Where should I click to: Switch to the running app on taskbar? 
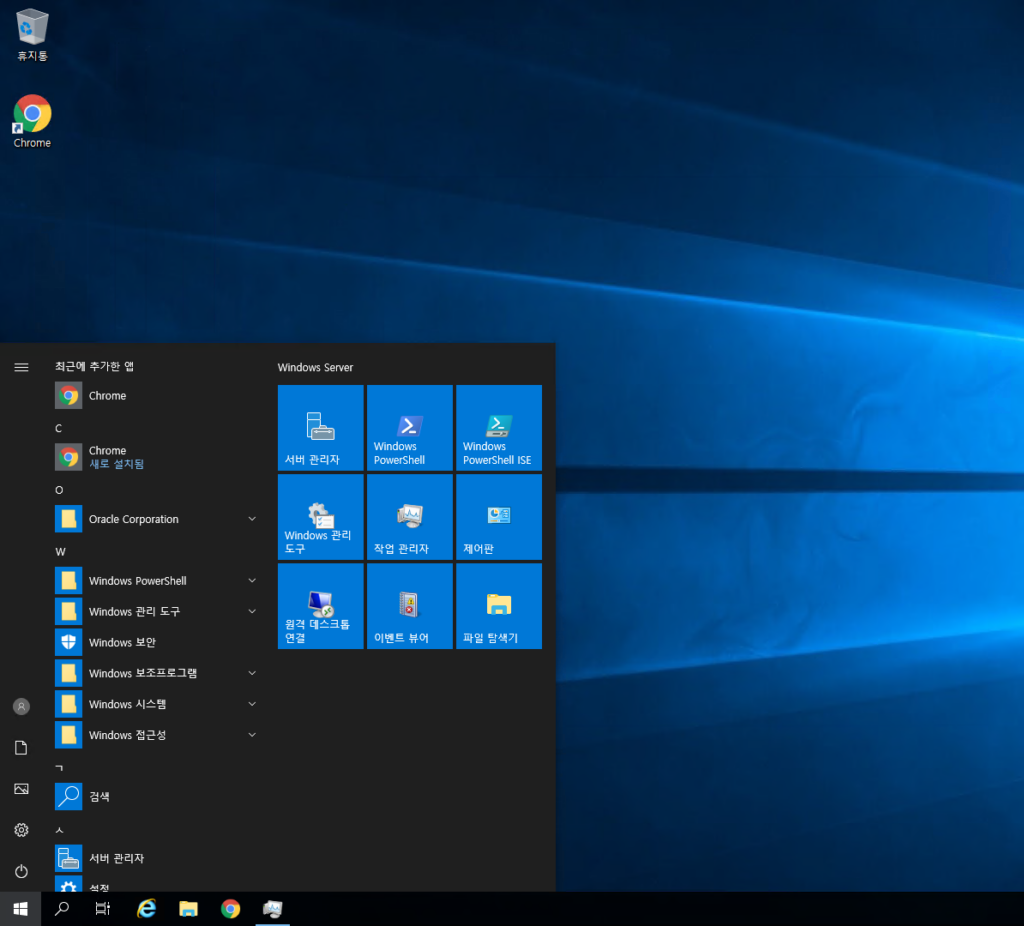(272, 909)
